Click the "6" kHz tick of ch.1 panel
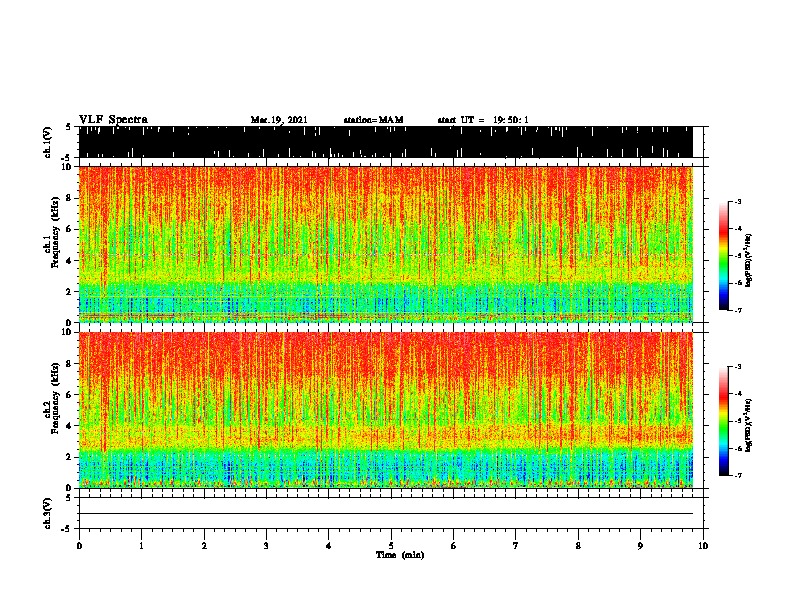Image resolution: width=792 pixels, height=612 pixels. [x=70, y=229]
